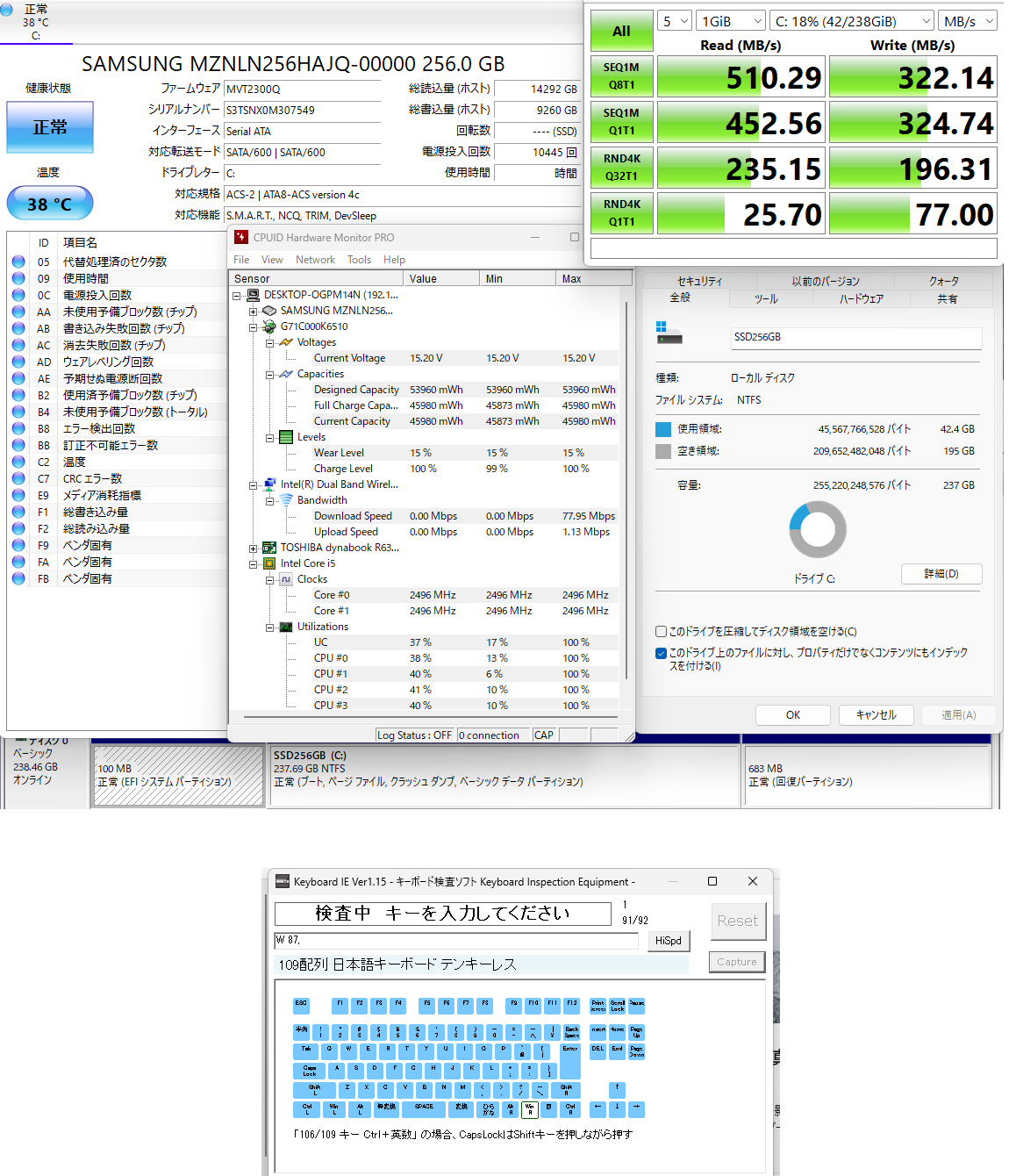Open the Tools menu in Hardware Monitor

[x=359, y=260]
